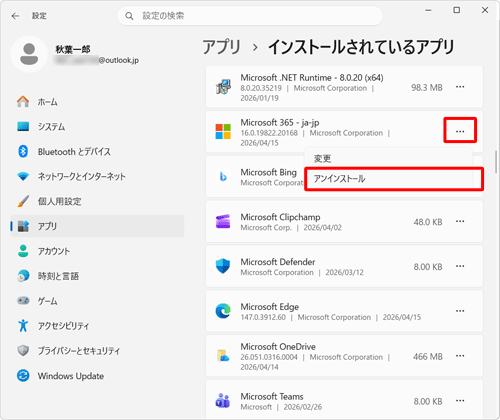
Task: Select the アクセシビリティ sidebar icon
Action: pyautogui.click(x=23, y=326)
